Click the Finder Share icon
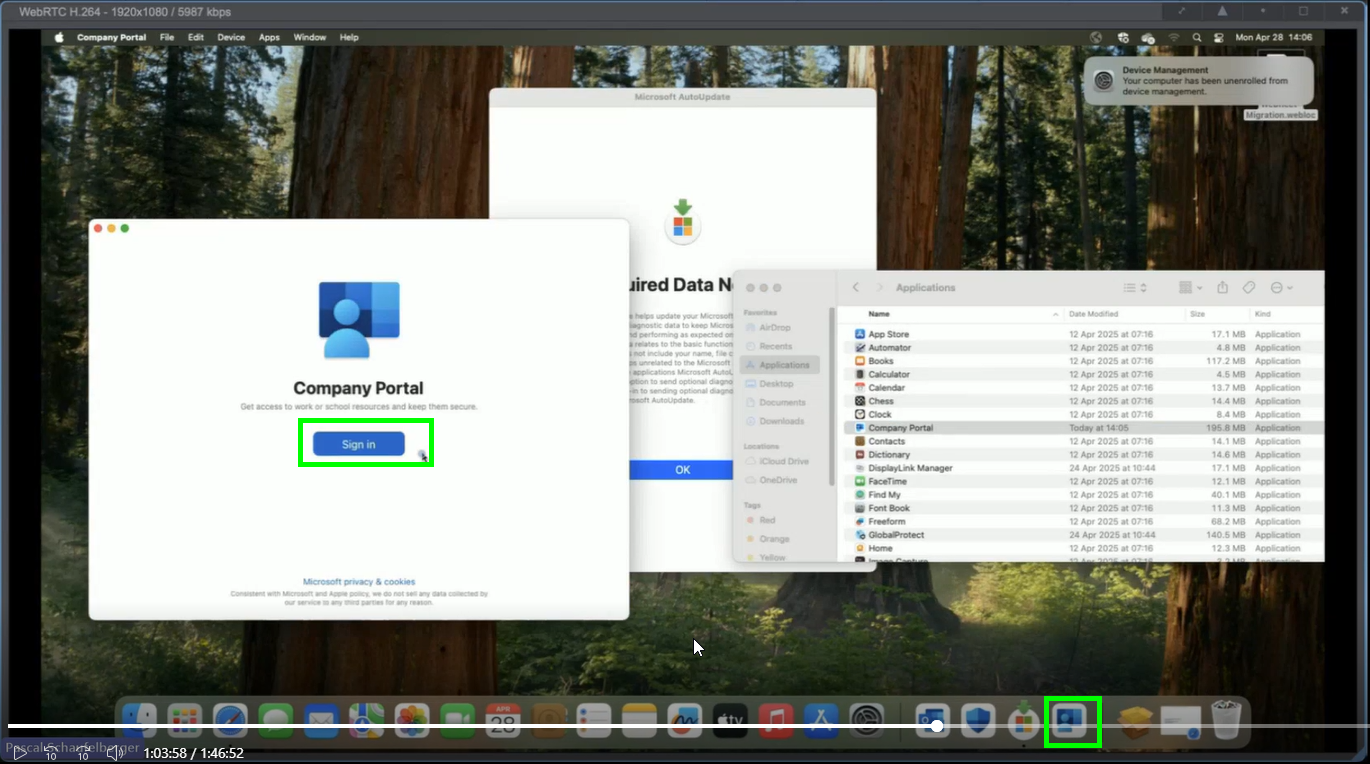Image resolution: width=1370 pixels, height=764 pixels. 1222,288
